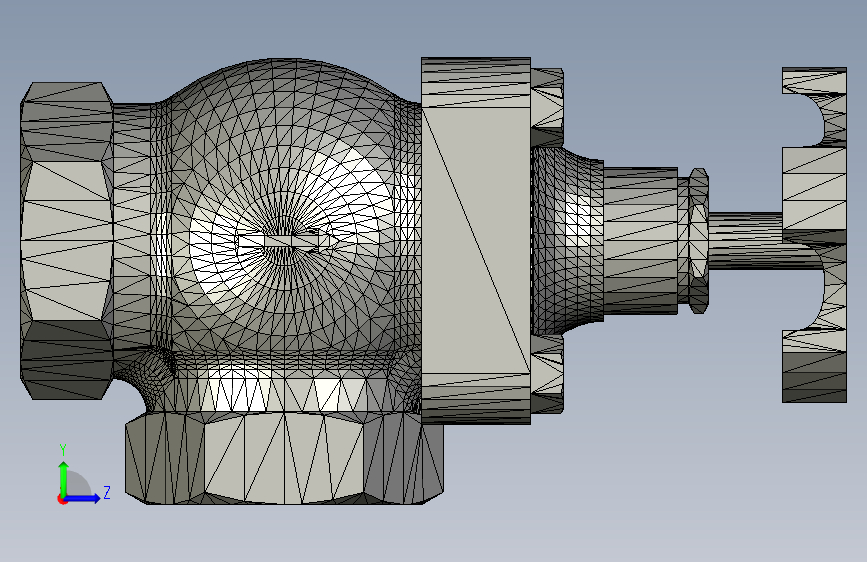Select the curved bonnet neck after flange
This screenshot has width=867, height=562.
(567, 241)
